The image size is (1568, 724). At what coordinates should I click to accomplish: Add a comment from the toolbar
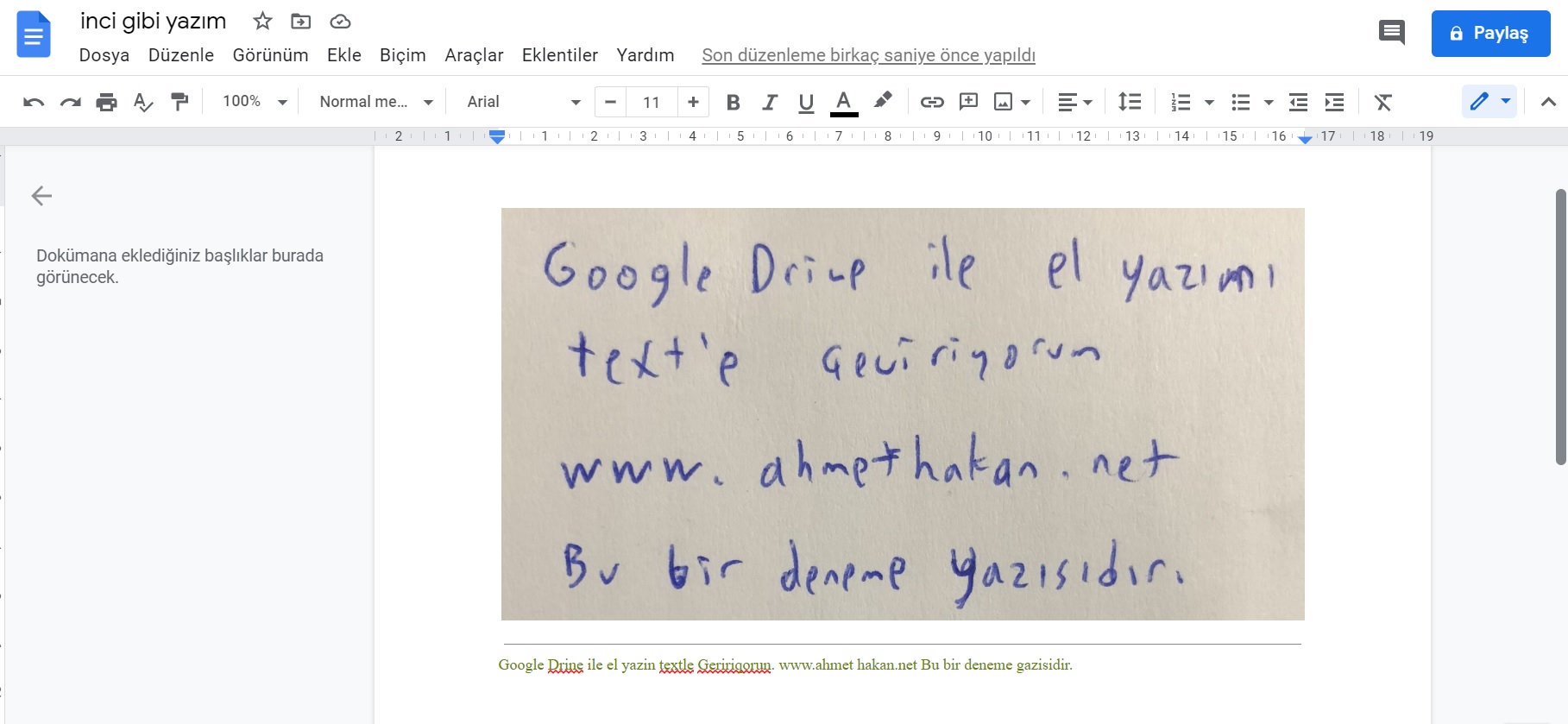(x=968, y=102)
